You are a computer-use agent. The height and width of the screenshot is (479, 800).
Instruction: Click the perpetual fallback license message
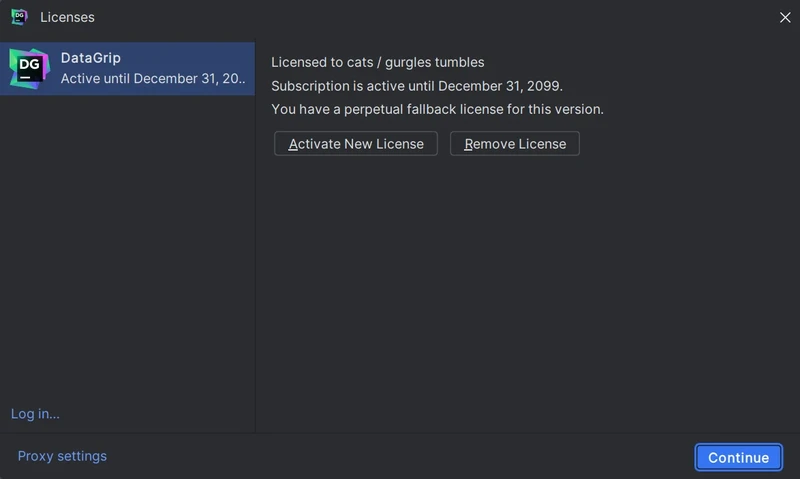(x=437, y=109)
